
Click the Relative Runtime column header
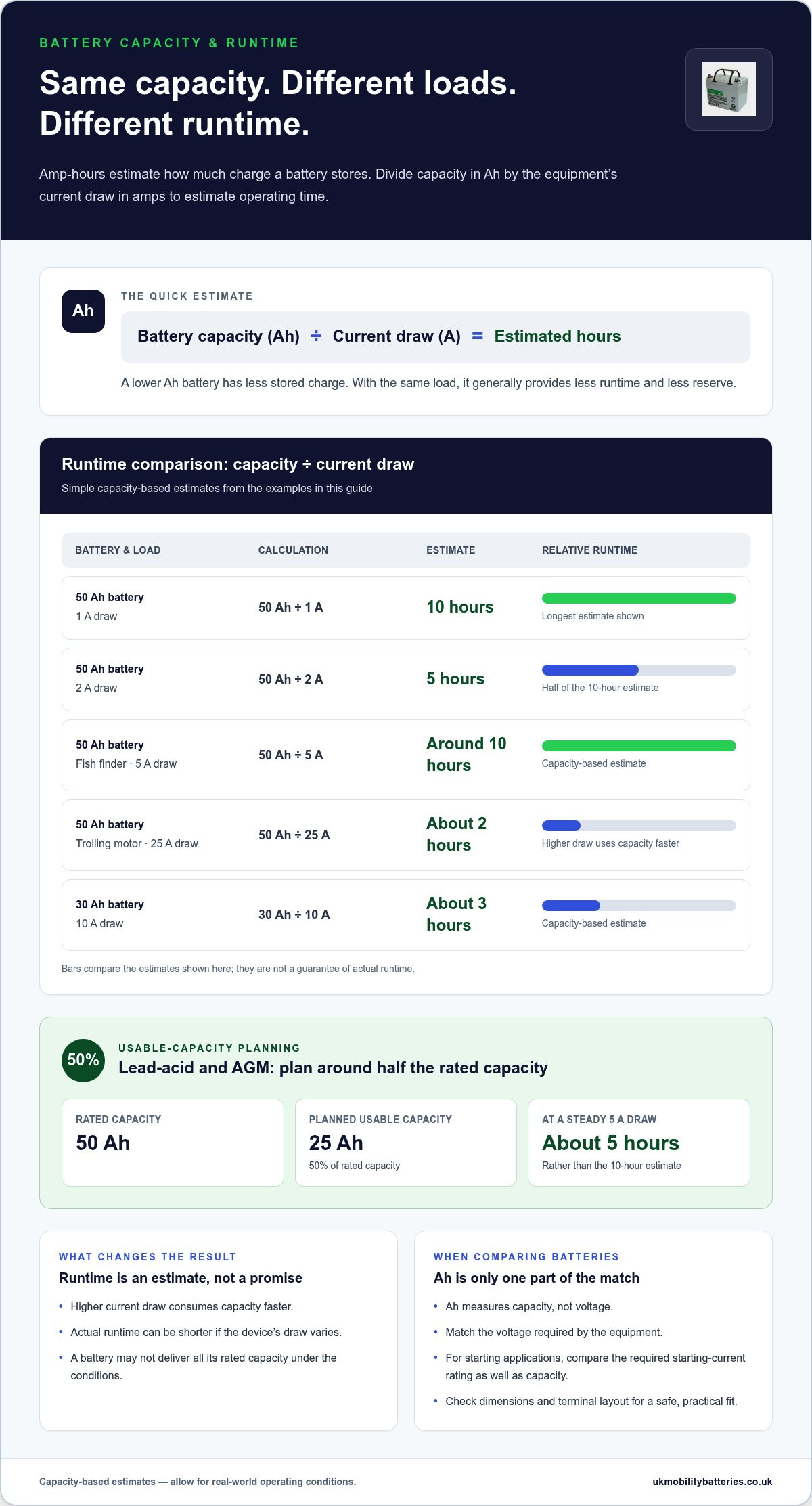pyautogui.click(x=589, y=550)
